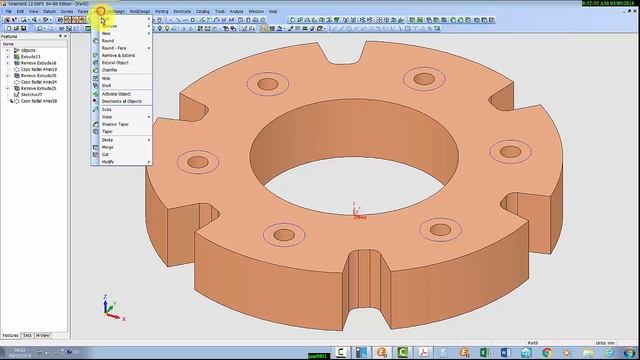Open the File menu
640x360 pixels.
click(x=9, y=11)
